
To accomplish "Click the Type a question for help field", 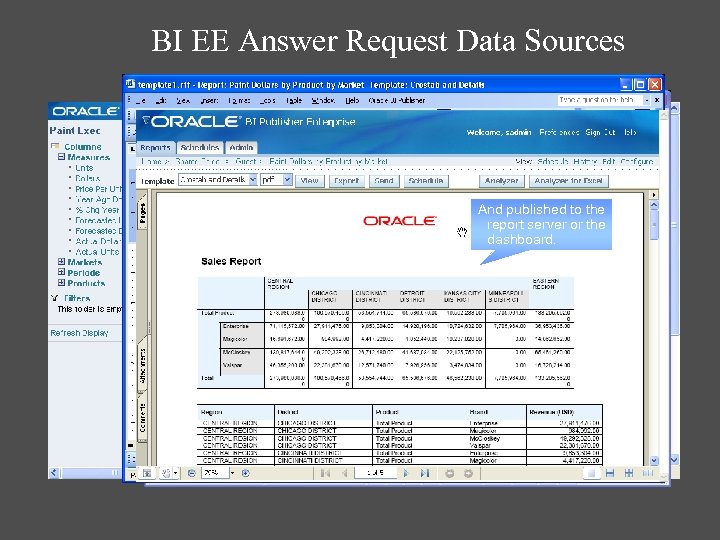I will coord(600,100).
